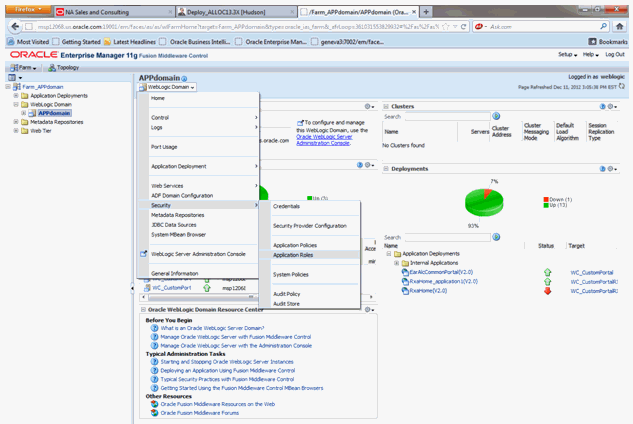The width and height of the screenshot is (633, 424).
Task: Collapse the left navigation pane splitter
Action: (x=132, y=288)
